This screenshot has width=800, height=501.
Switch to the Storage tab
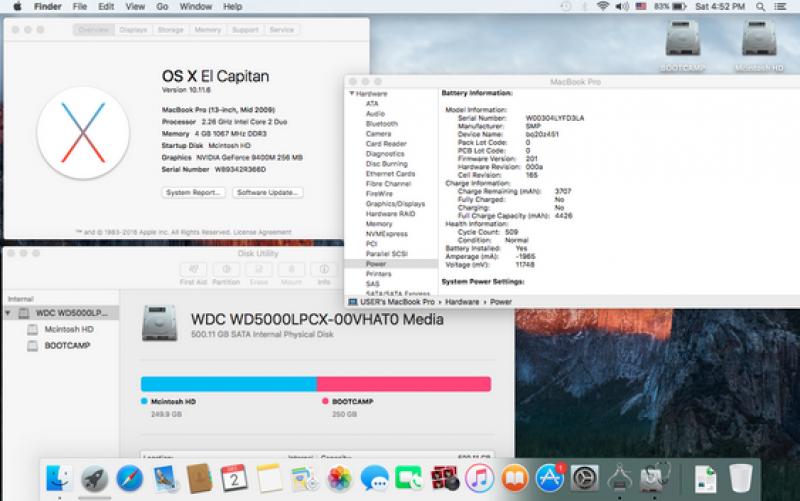click(x=170, y=30)
